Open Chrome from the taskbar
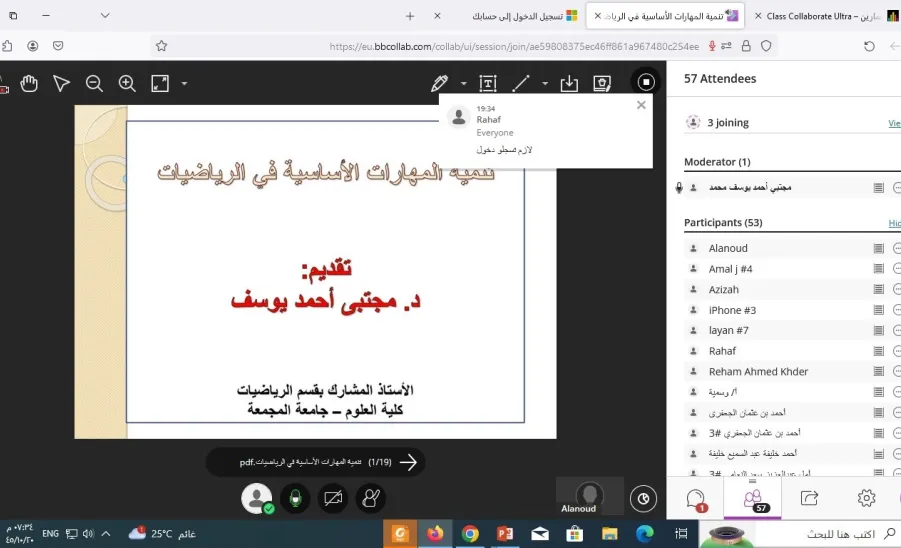 click(x=470, y=534)
